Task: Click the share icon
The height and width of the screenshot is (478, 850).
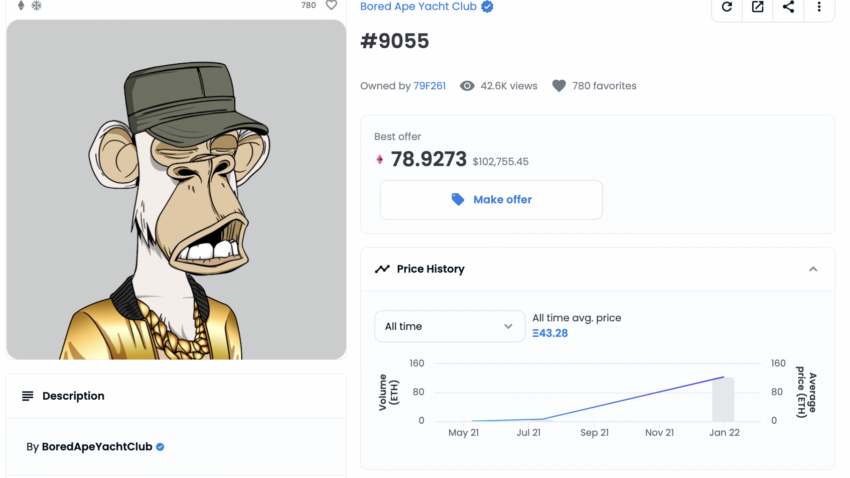Action: tap(789, 7)
